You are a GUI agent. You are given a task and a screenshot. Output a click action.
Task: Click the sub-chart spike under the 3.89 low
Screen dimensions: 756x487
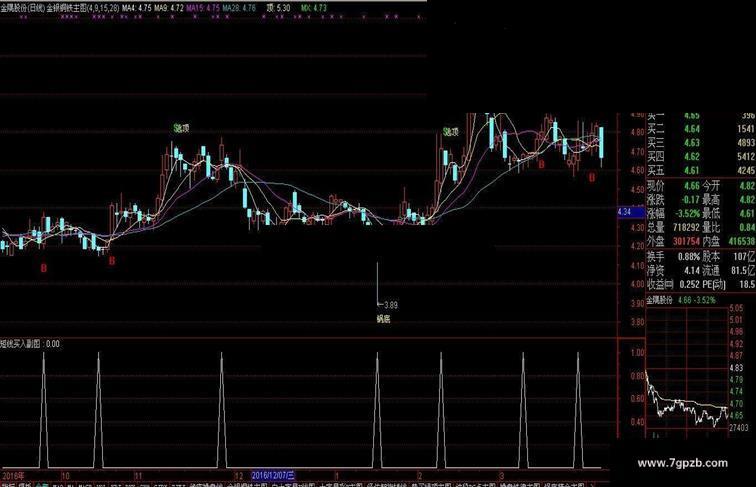coord(378,410)
